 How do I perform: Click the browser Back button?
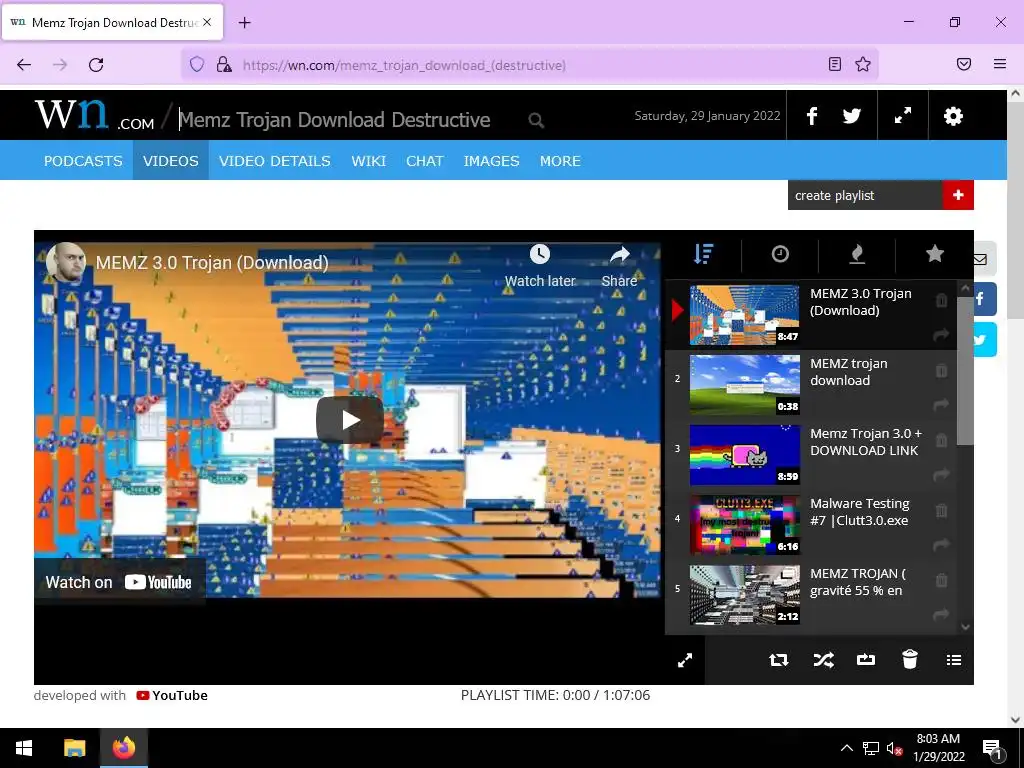pos(24,65)
